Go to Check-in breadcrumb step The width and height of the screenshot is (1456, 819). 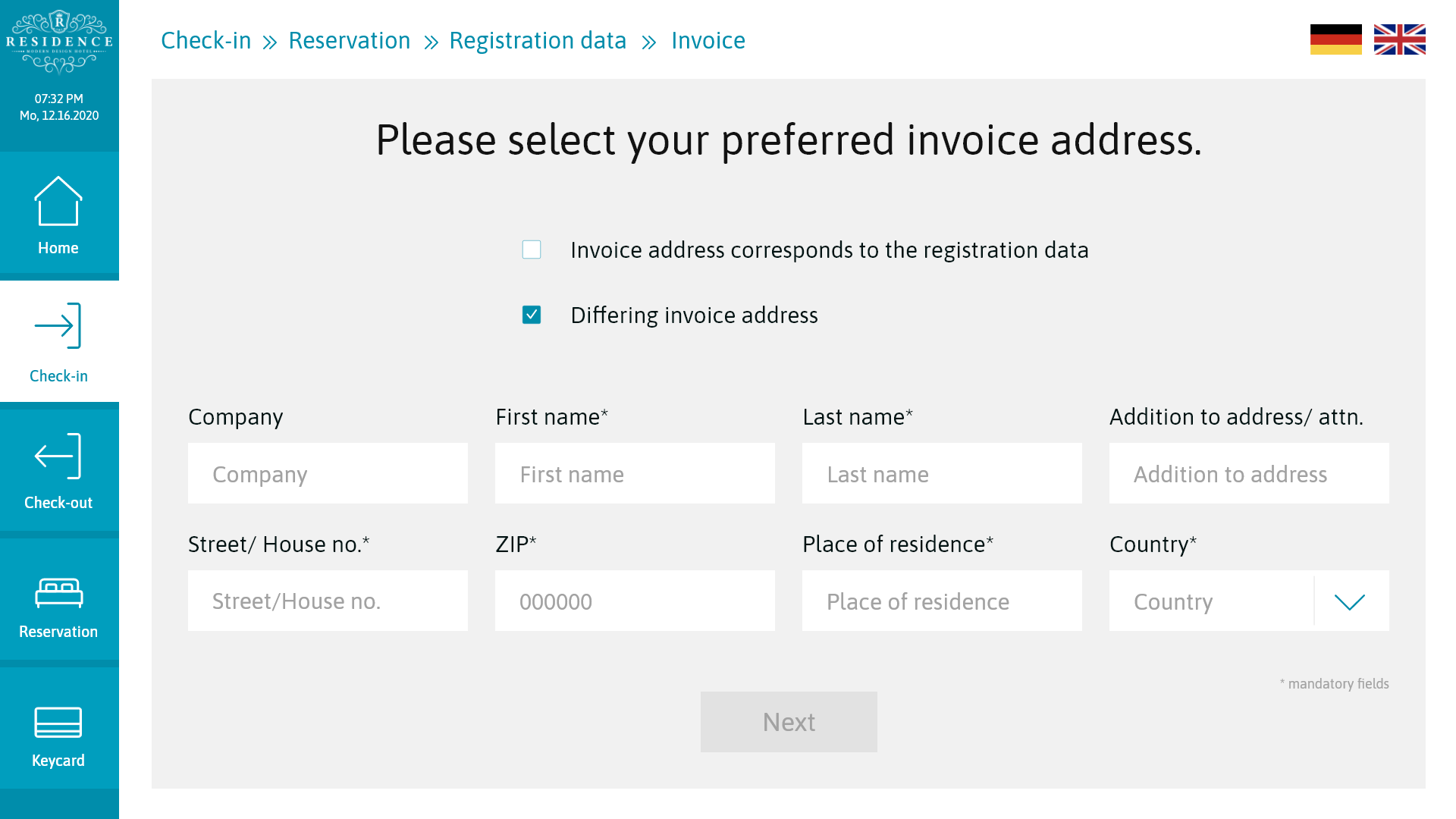coord(206,40)
